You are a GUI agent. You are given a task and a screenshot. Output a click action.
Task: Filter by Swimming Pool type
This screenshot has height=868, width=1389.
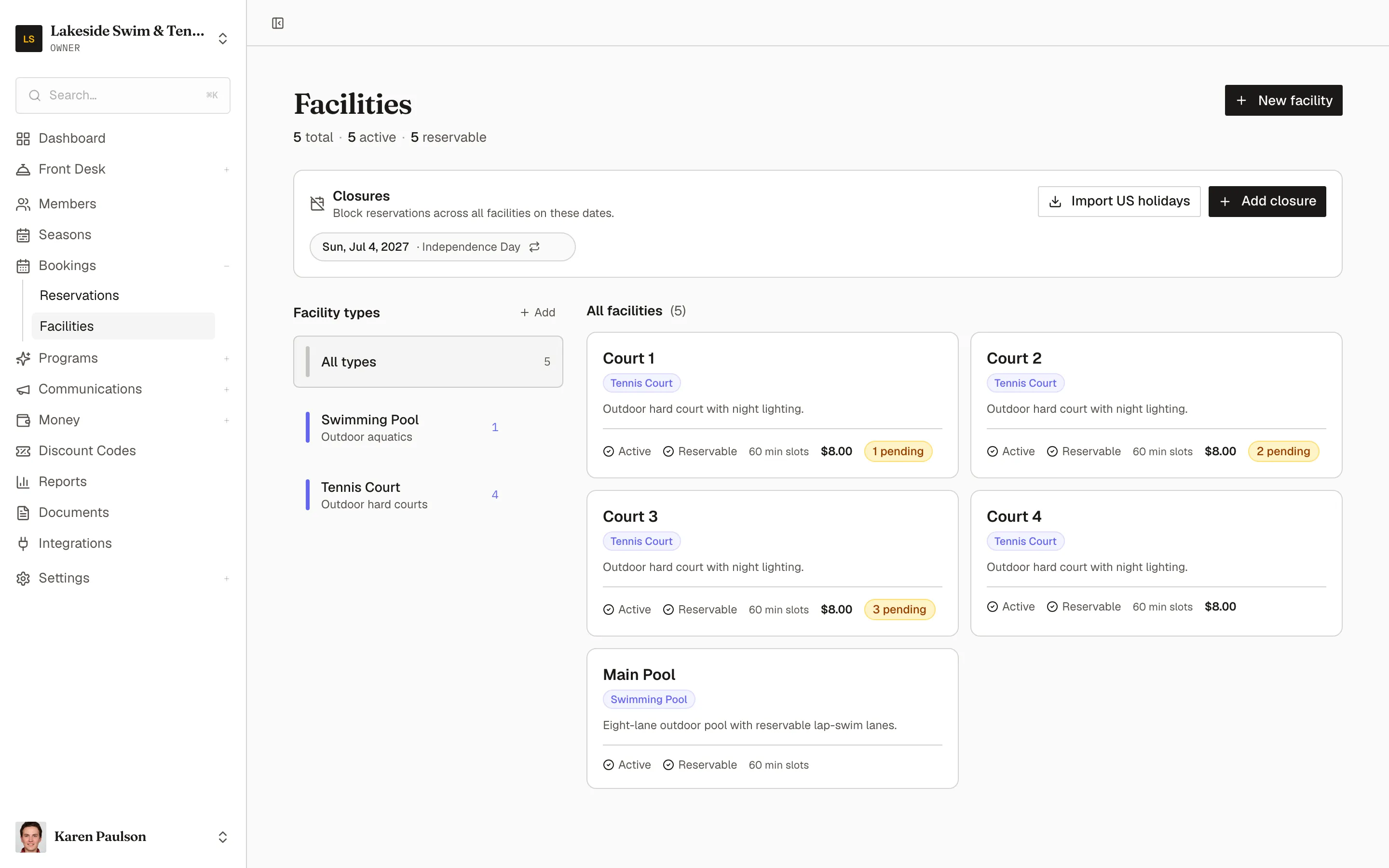point(428,428)
